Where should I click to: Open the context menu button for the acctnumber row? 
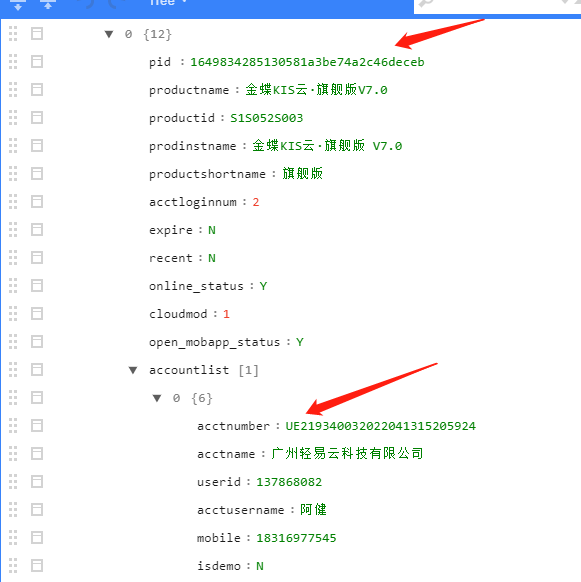(x=37, y=425)
